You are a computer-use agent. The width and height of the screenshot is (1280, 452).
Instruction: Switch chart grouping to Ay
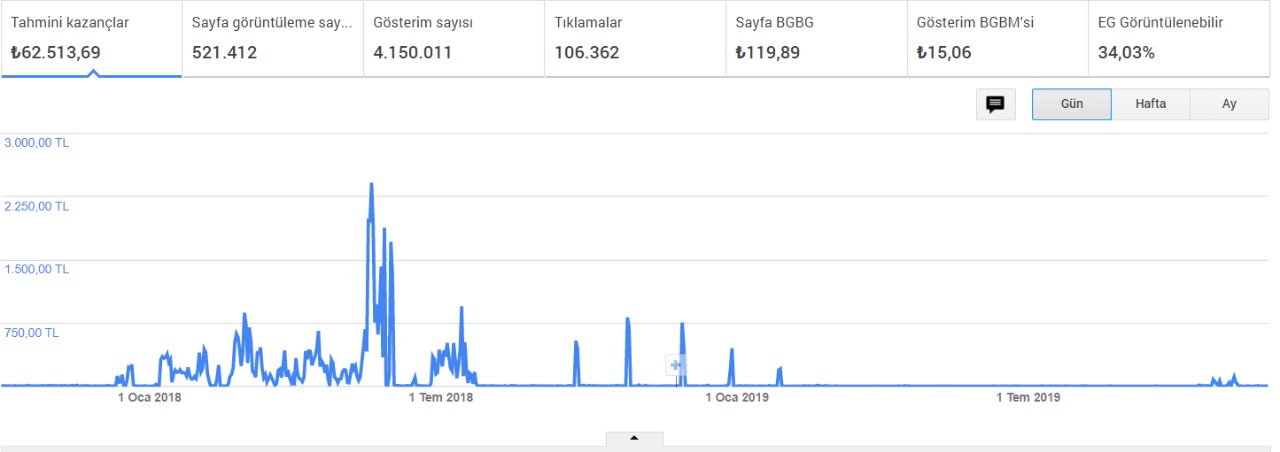click(1230, 104)
